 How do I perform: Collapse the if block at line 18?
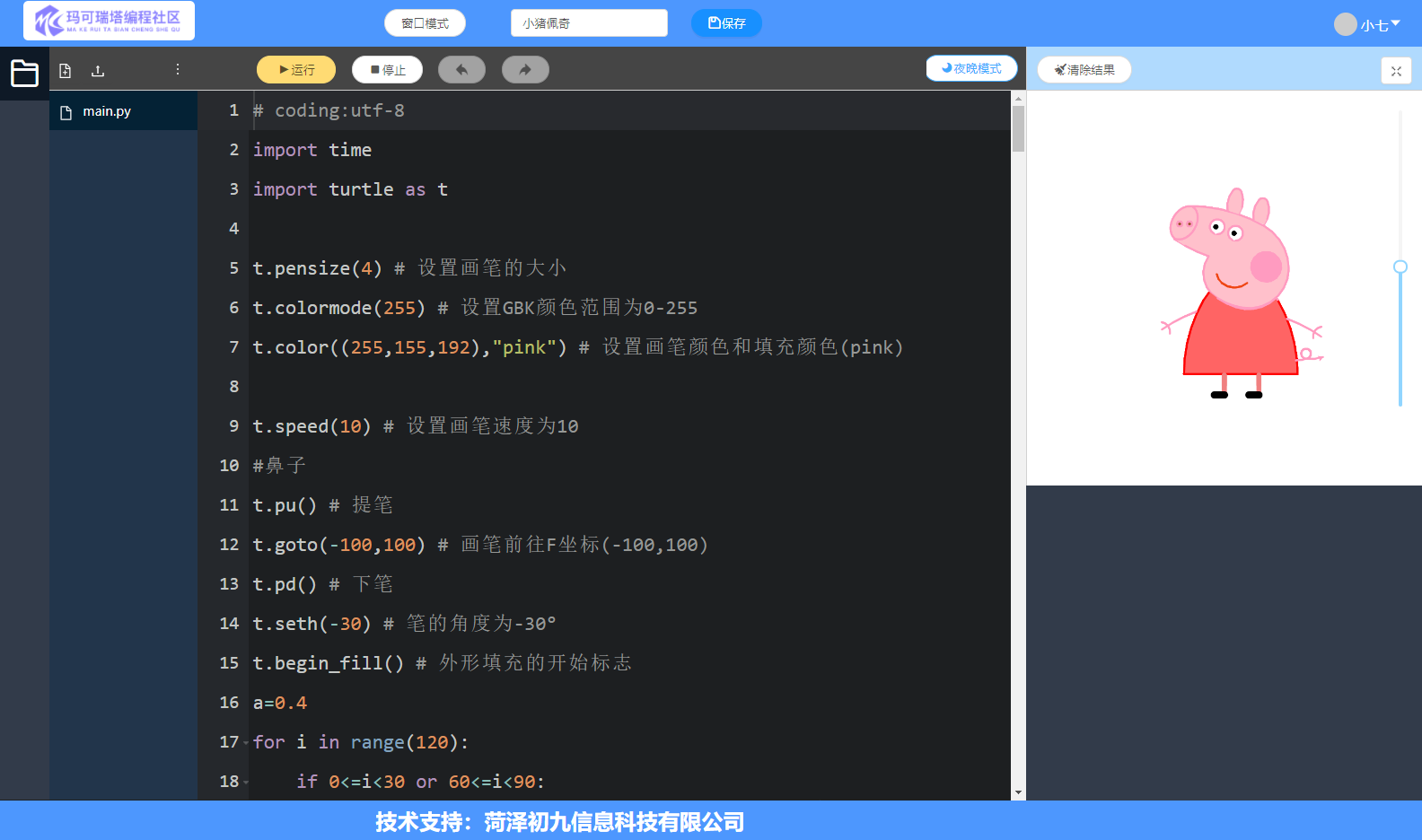[x=246, y=783]
